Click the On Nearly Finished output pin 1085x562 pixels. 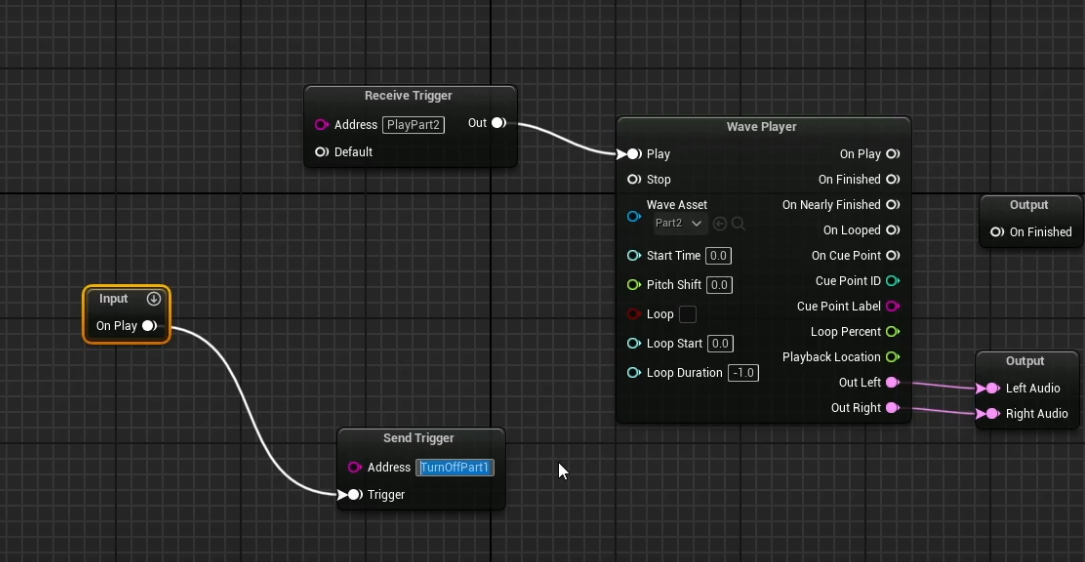[893, 205]
